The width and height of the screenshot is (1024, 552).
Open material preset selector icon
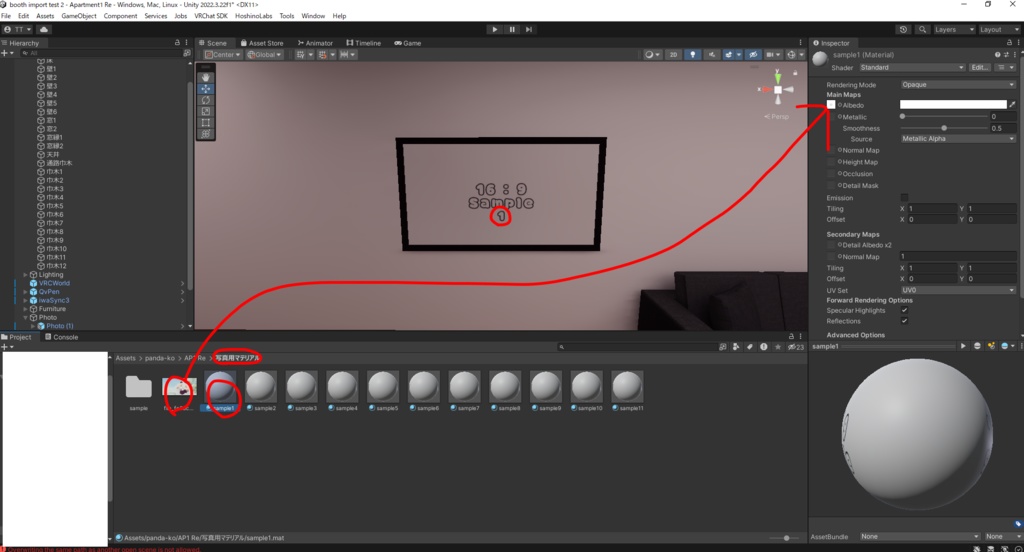1006,55
